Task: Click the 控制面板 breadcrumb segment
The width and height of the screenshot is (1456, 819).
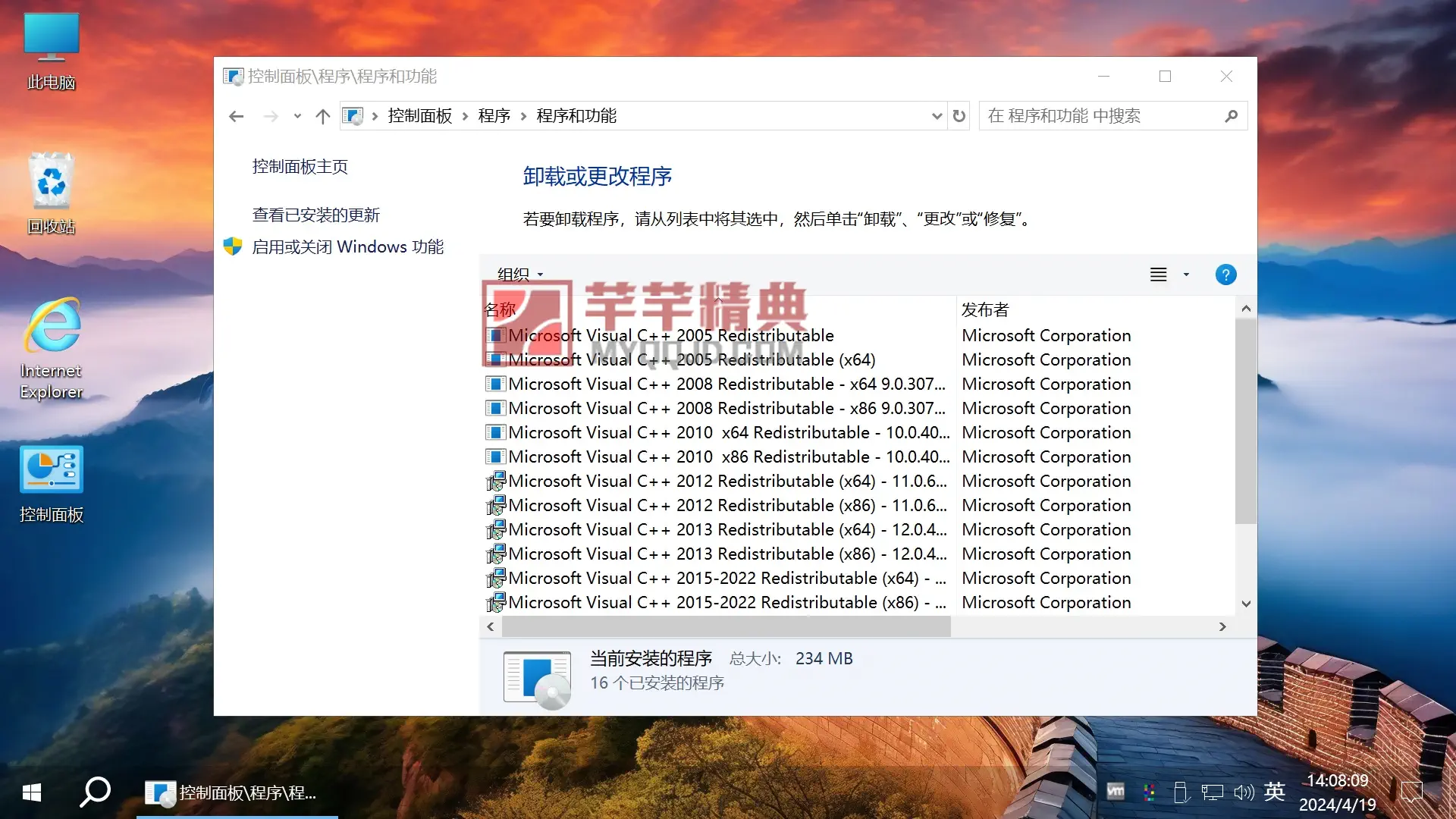Action: [x=419, y=116]
